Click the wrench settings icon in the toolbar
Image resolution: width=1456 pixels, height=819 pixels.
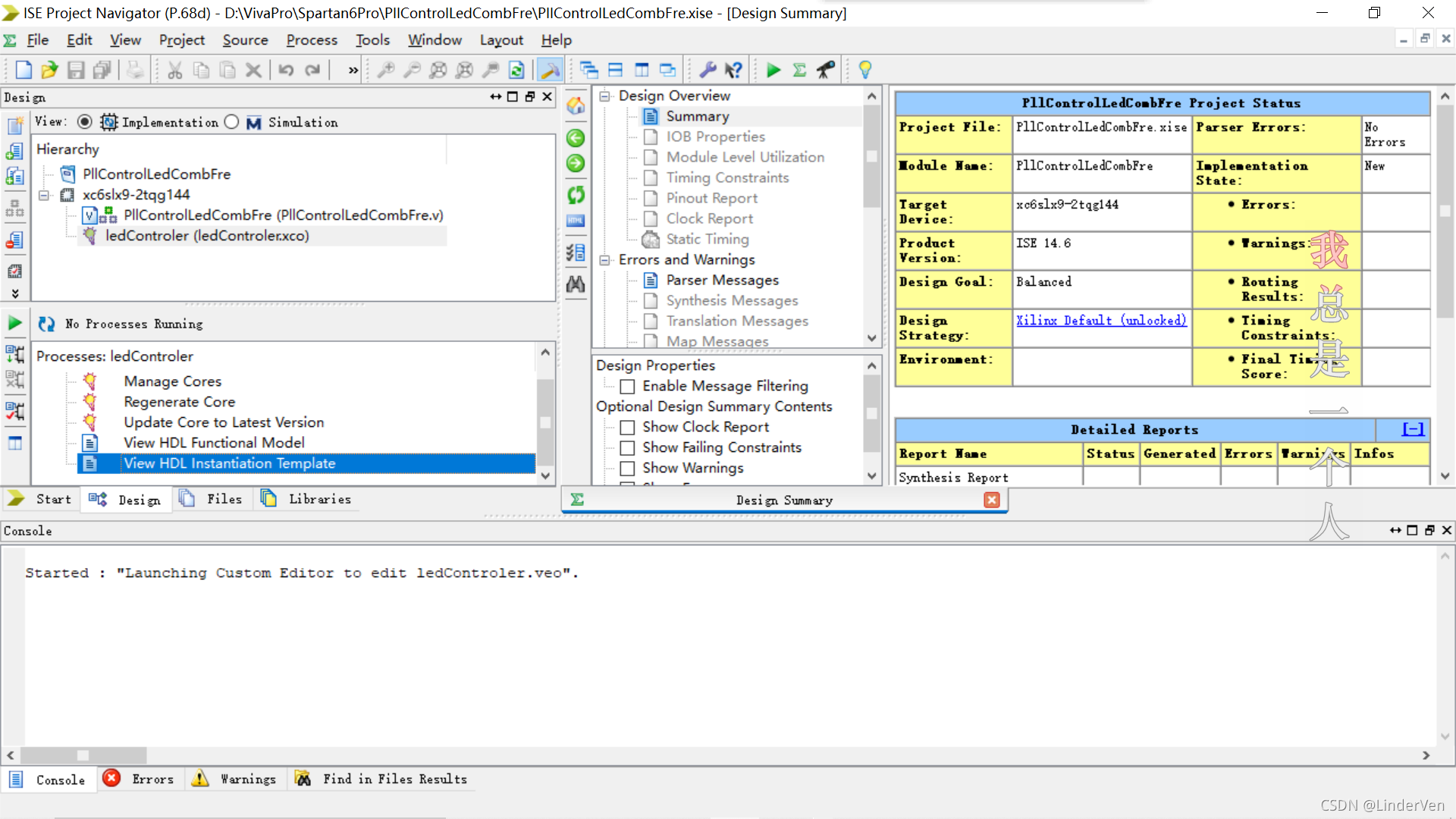707,71
